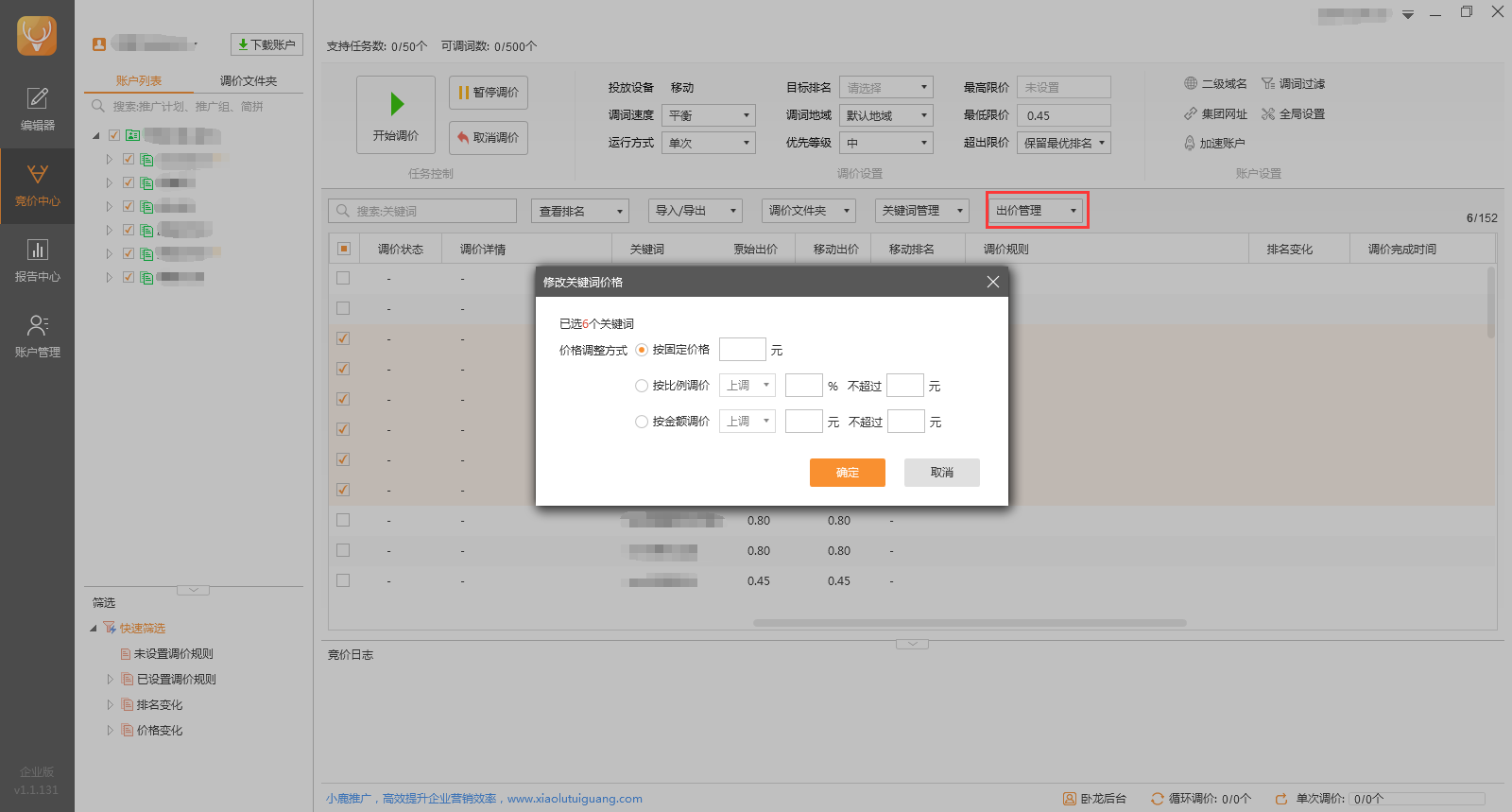
Task: Open ratio adjustment 上调 dropdown
Action: [x=747, y=386]
